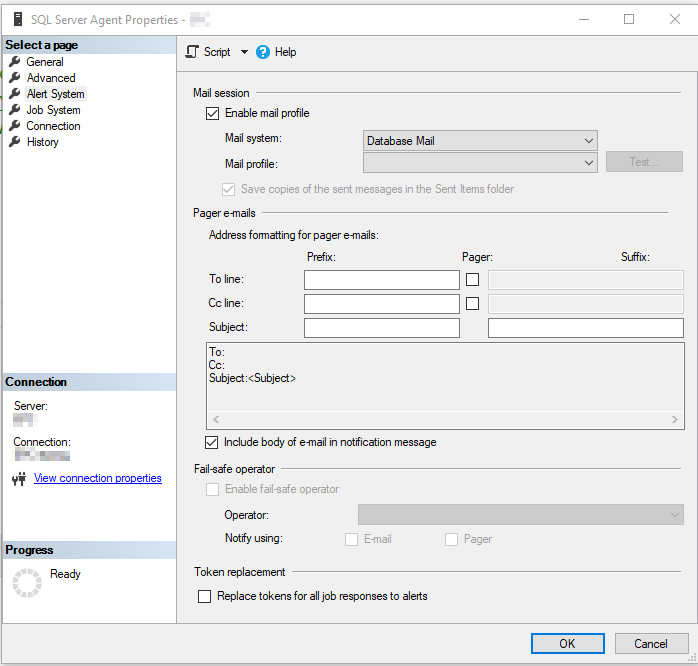
Task: Click the preview box right scroll arrow
Action: 675,419
